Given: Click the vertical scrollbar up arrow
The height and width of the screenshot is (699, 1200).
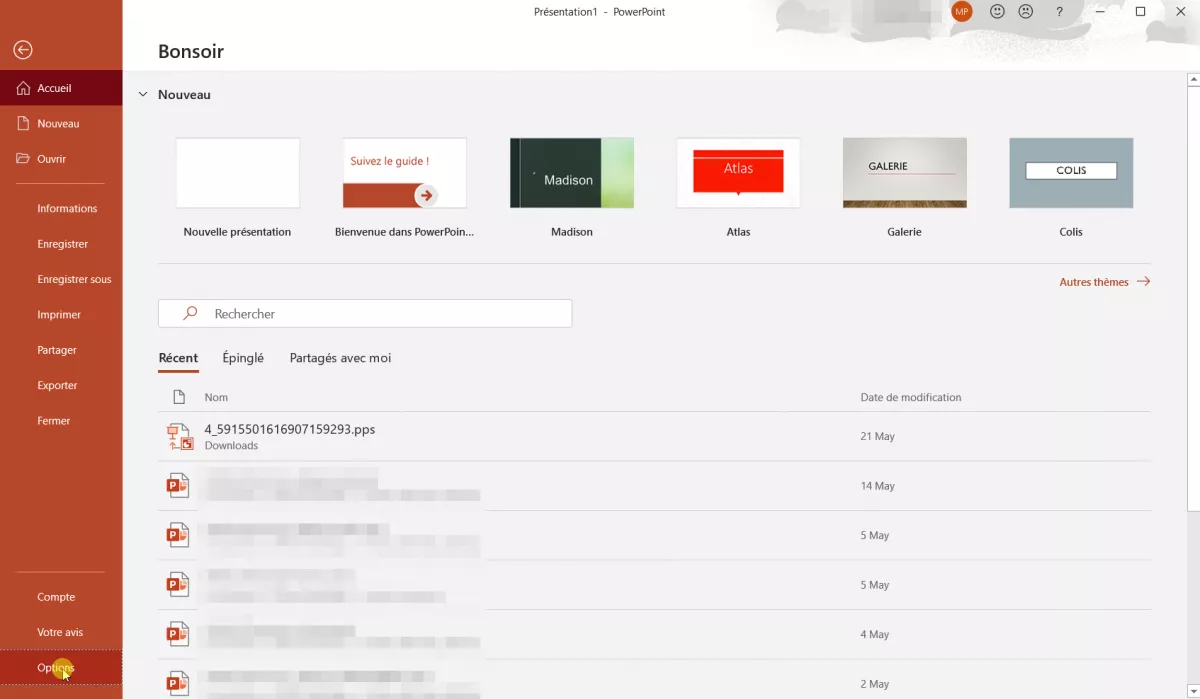Looking at the screenshot, I should coord(1192,78).
